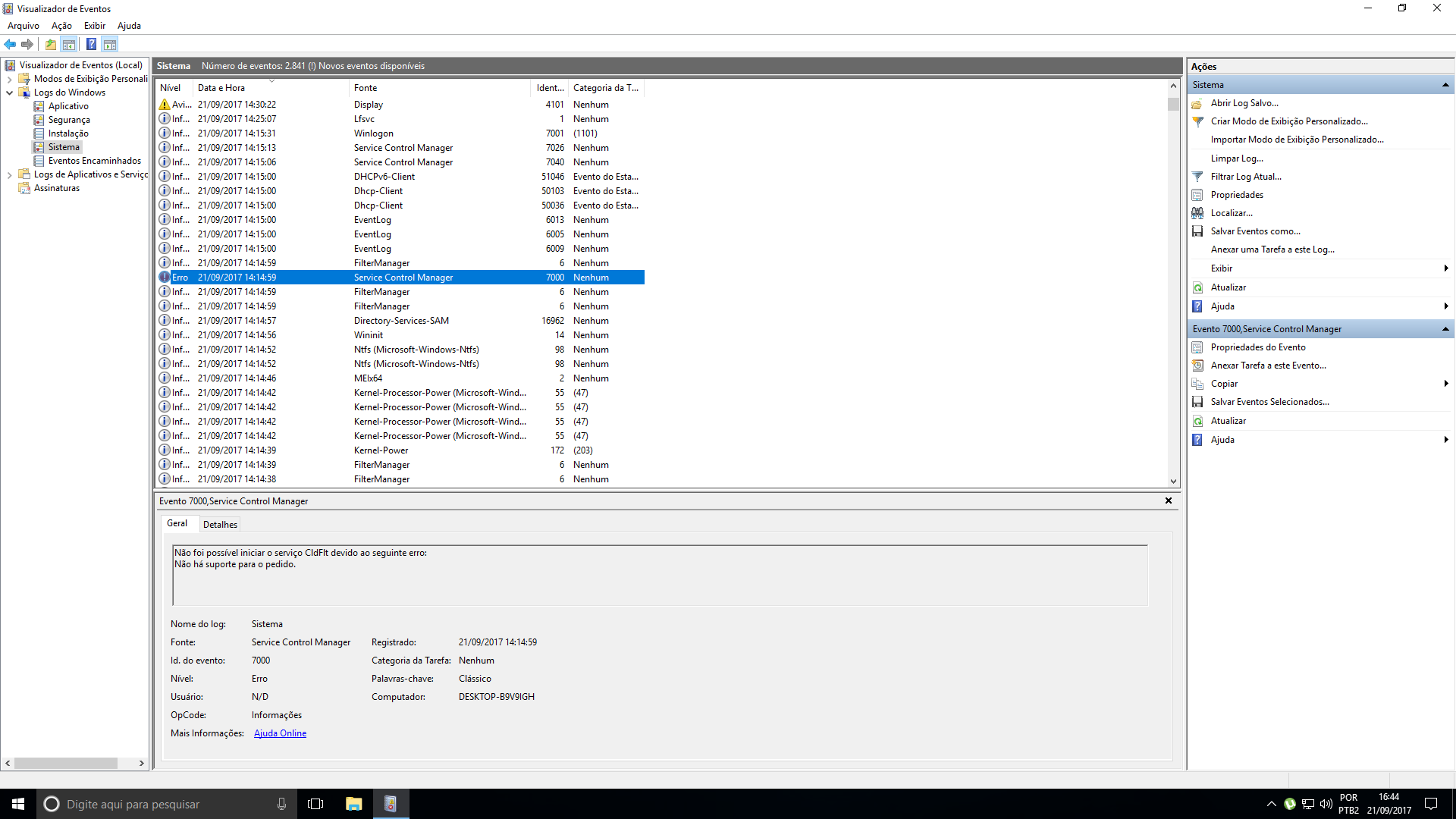Select the Winlogon event row 7001
The height and width of the screenshot is (819, 1456).
(x=400, y=133)
